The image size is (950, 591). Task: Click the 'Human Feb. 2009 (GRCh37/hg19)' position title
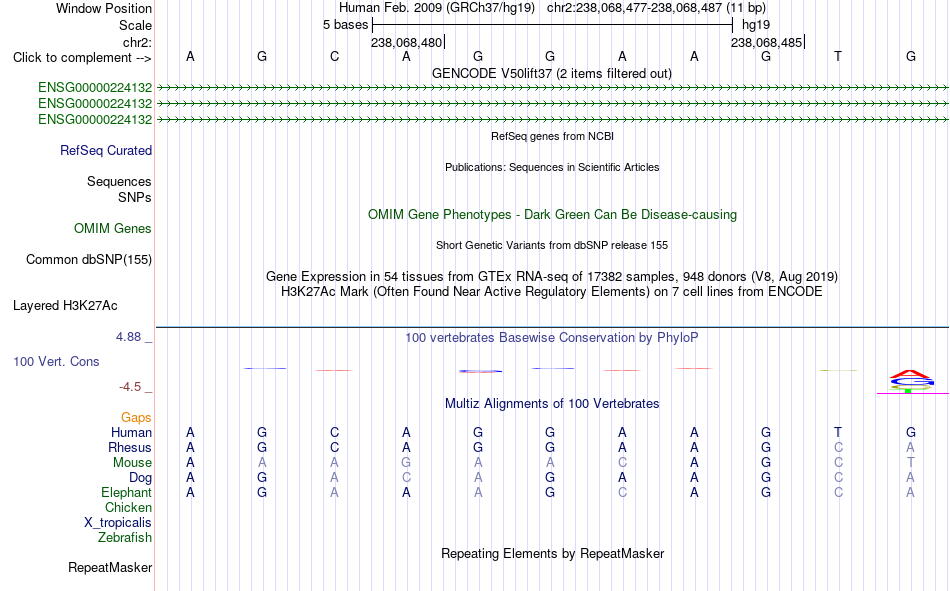coord(437,8)
